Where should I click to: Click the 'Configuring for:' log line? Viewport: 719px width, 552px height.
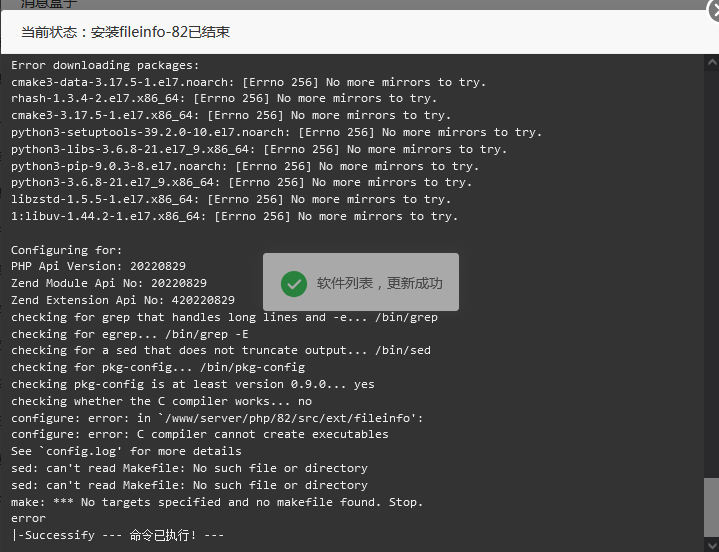[66, 250]
